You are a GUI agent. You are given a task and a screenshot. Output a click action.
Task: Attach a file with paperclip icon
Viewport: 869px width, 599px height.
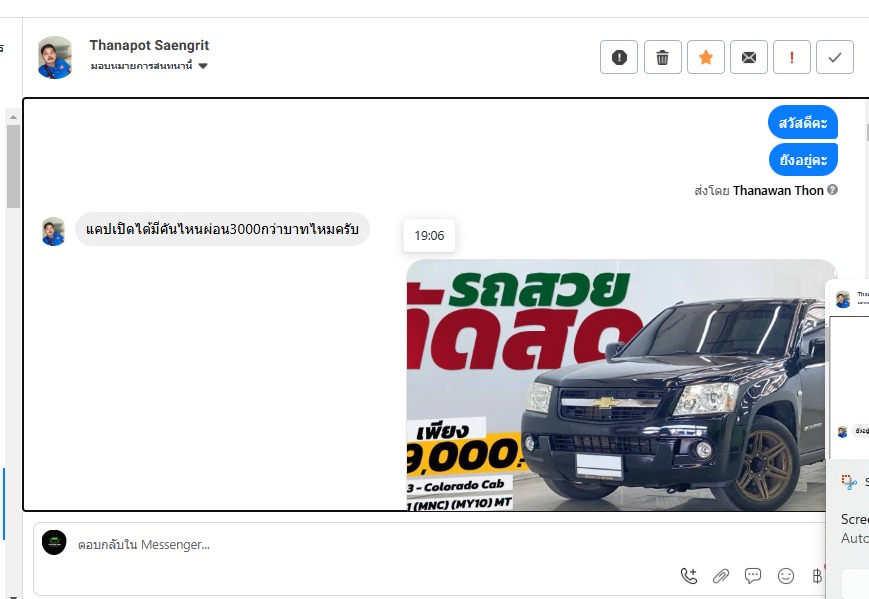(x=720, y=576)
